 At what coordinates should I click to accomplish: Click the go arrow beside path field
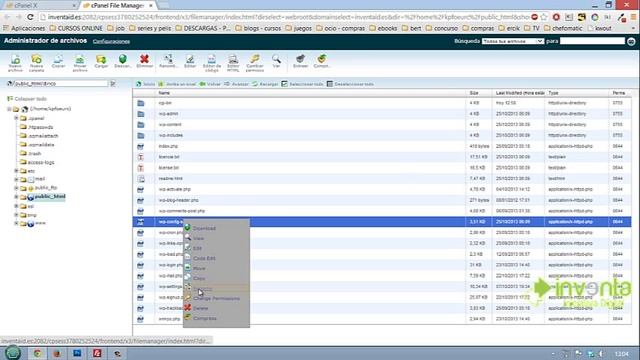coord(113,83)
